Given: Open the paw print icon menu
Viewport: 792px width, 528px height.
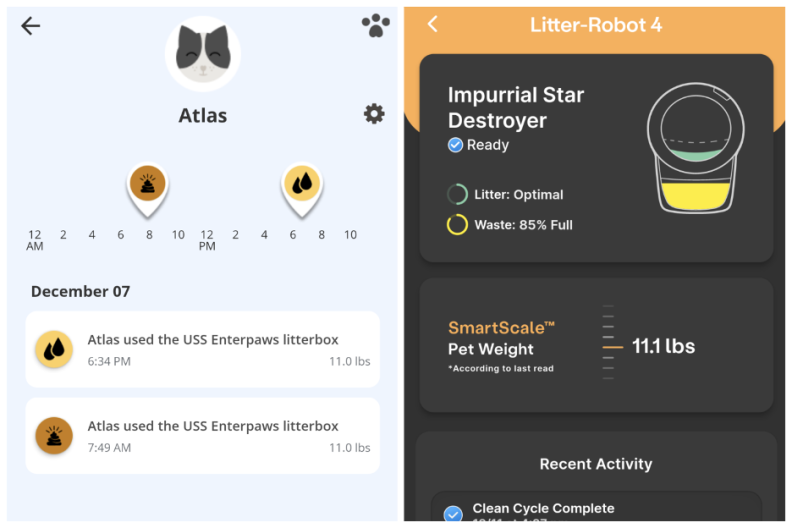Looking at the screenshot, I should coord(375,25).
